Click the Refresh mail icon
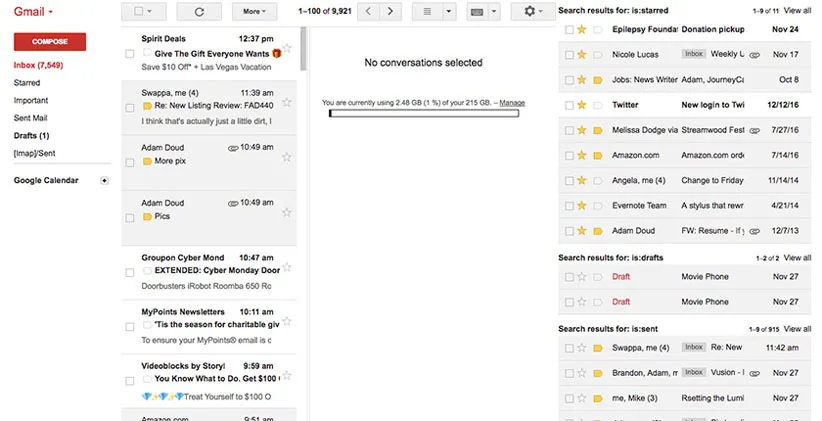 tap(199, 12)
